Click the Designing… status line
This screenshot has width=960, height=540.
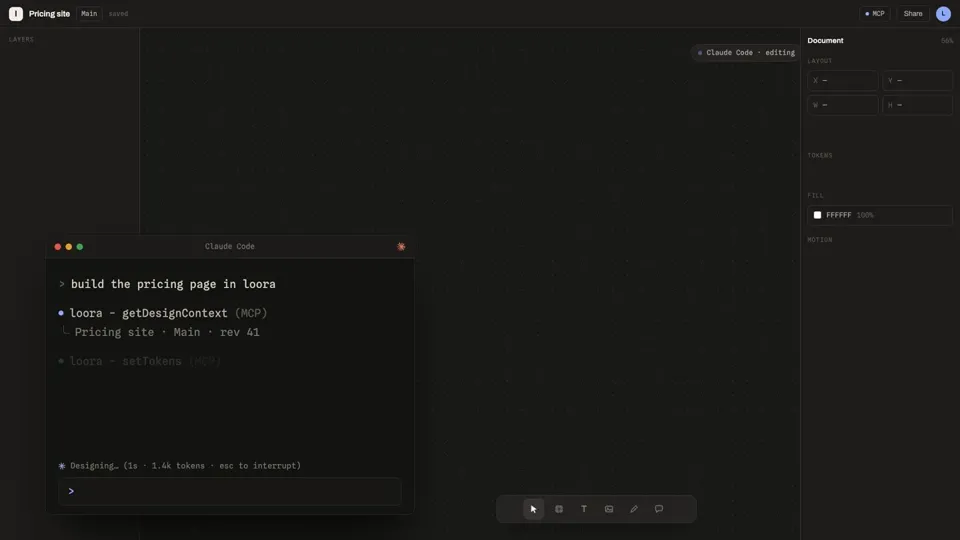179,466
